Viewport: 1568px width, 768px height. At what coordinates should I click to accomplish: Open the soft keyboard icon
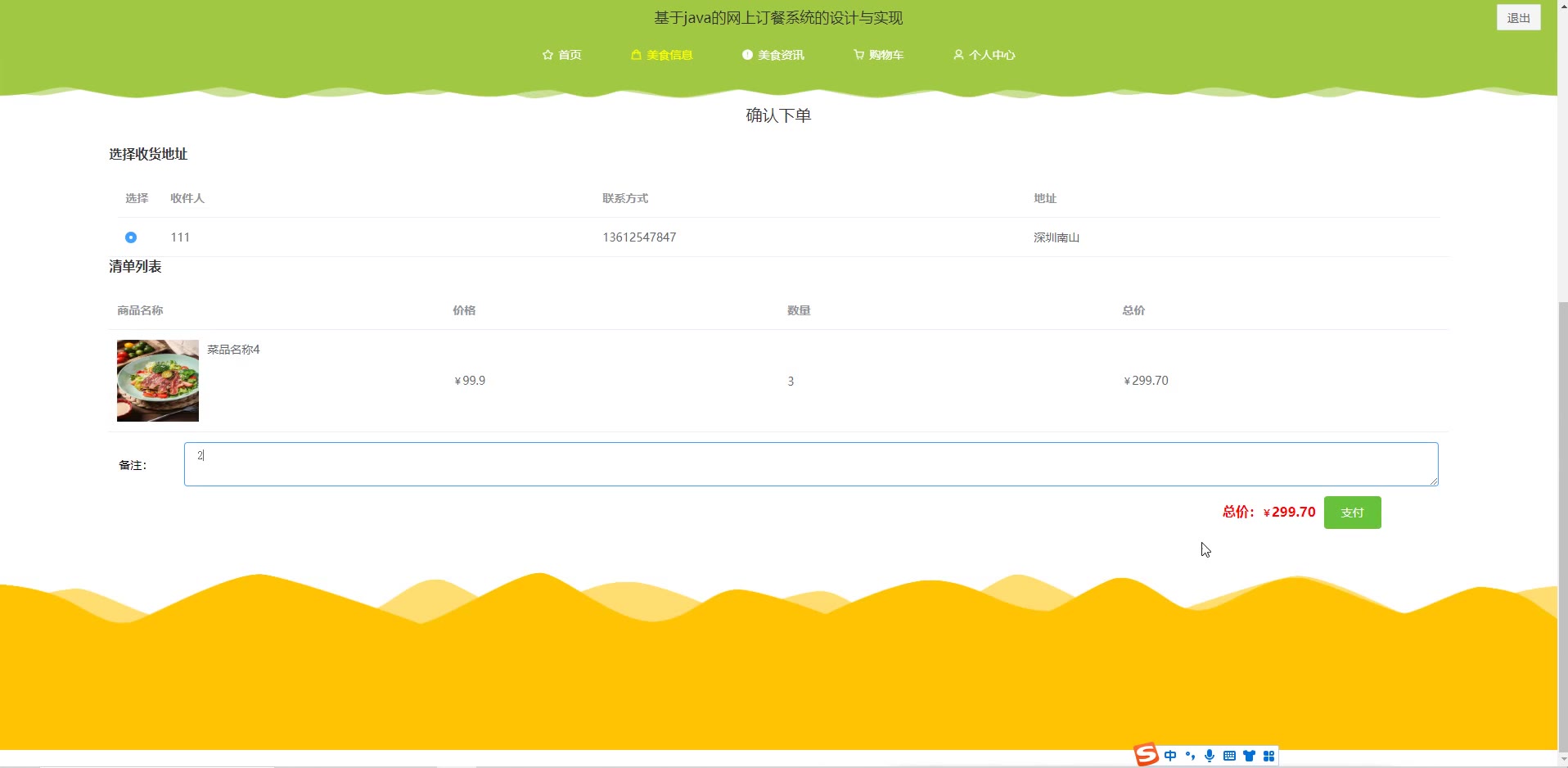pyautogui.click(x=1229, y=756)
